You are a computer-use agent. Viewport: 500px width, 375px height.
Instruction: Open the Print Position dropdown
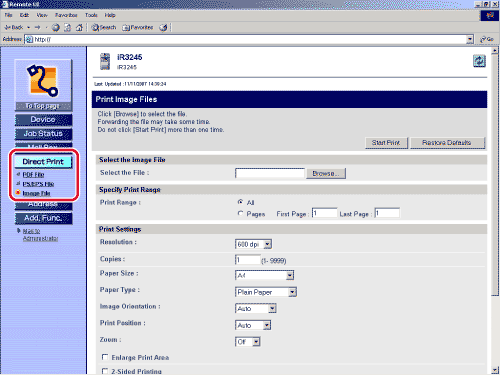pyautogui.click(x=253, y=325)
